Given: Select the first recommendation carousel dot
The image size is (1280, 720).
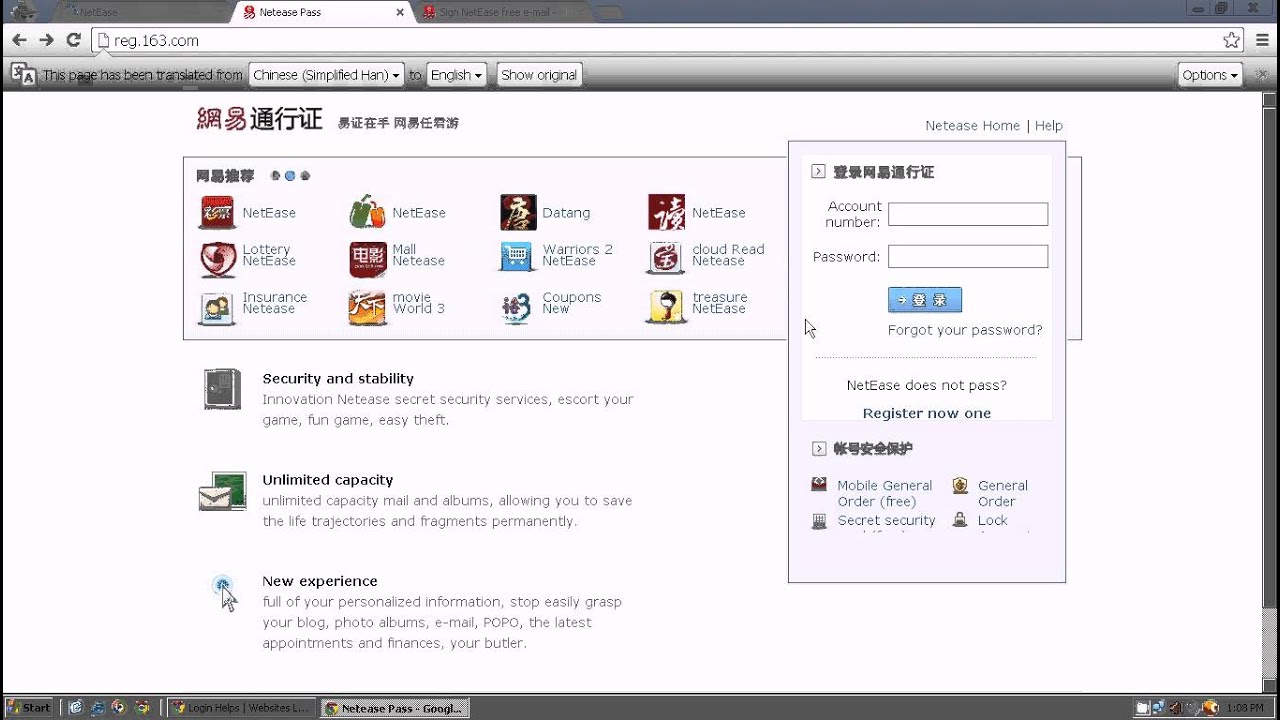Looking at the screenshot, I should coord(276,176).
